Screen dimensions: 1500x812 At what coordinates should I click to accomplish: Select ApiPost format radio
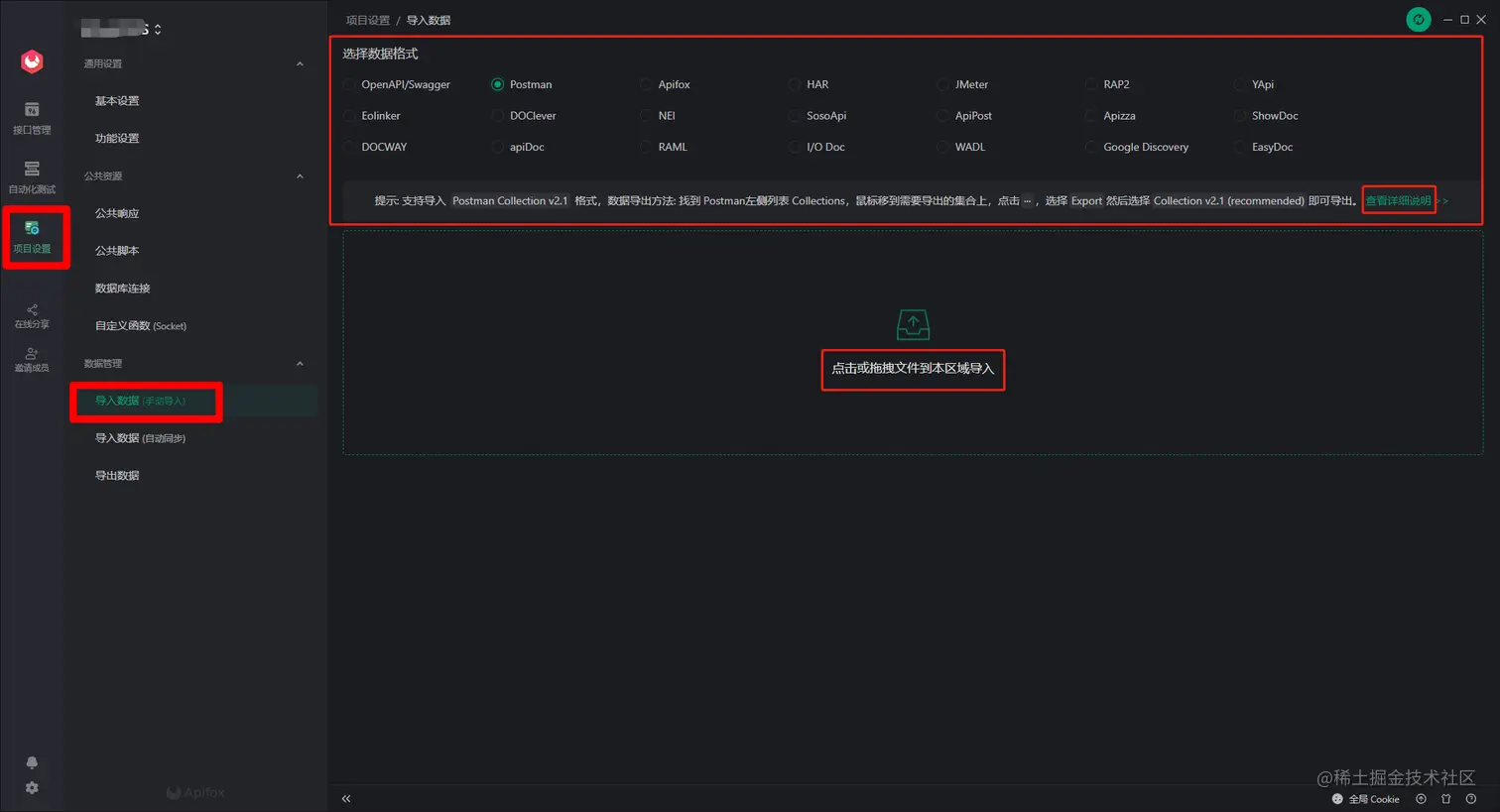coord(943,116)
